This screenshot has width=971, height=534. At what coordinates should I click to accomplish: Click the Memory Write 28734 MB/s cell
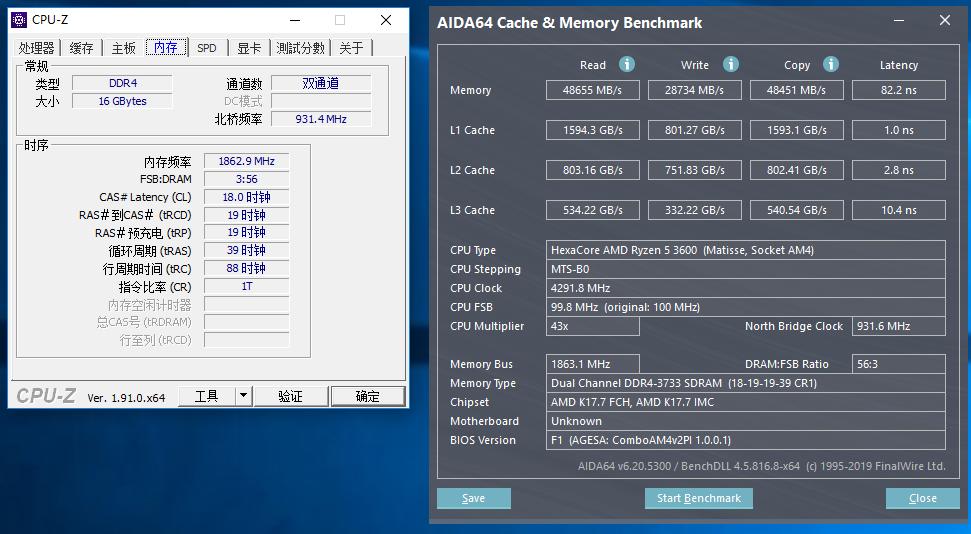[x=695, y=90]
